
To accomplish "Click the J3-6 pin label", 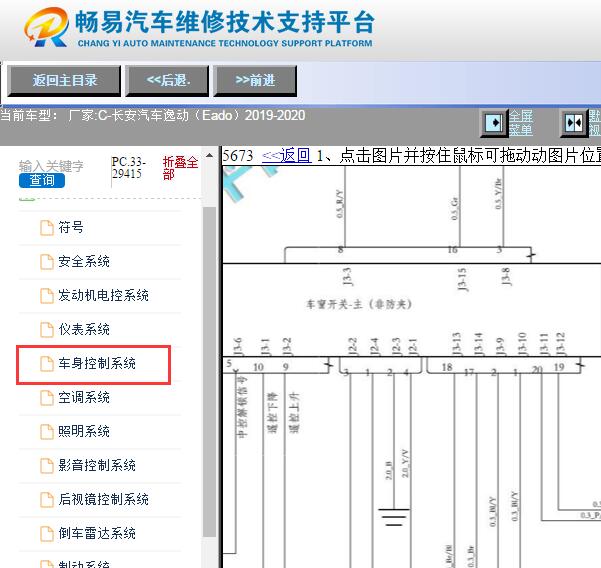I will point(238,346).
